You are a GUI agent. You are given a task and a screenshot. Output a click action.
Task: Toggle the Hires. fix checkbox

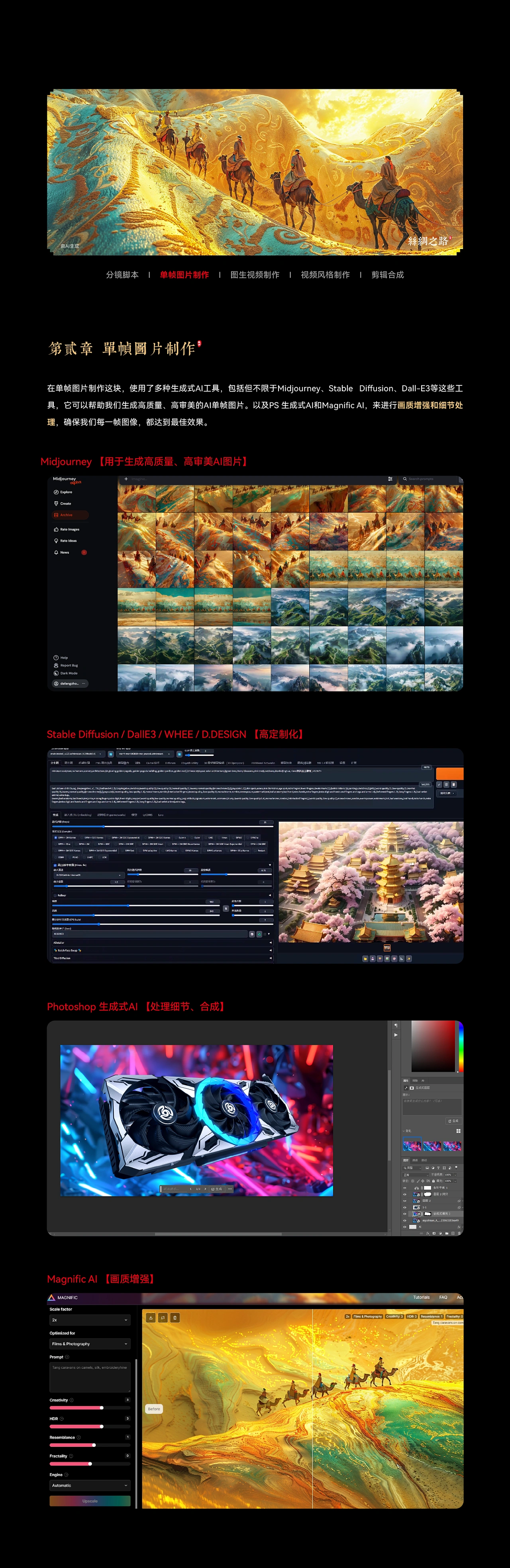click(55, 865)
